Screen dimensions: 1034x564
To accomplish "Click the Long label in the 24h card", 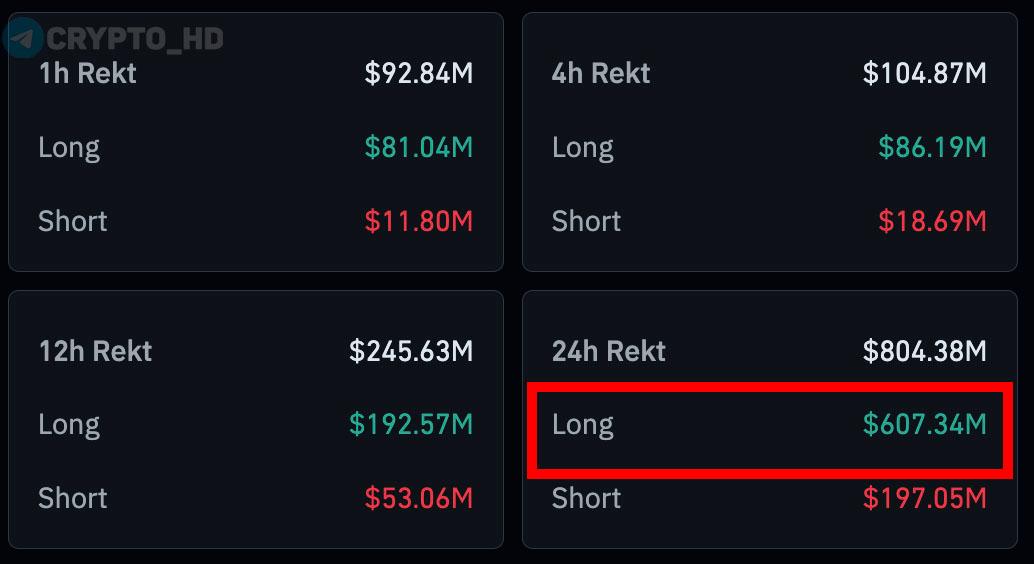I will 583,425.
